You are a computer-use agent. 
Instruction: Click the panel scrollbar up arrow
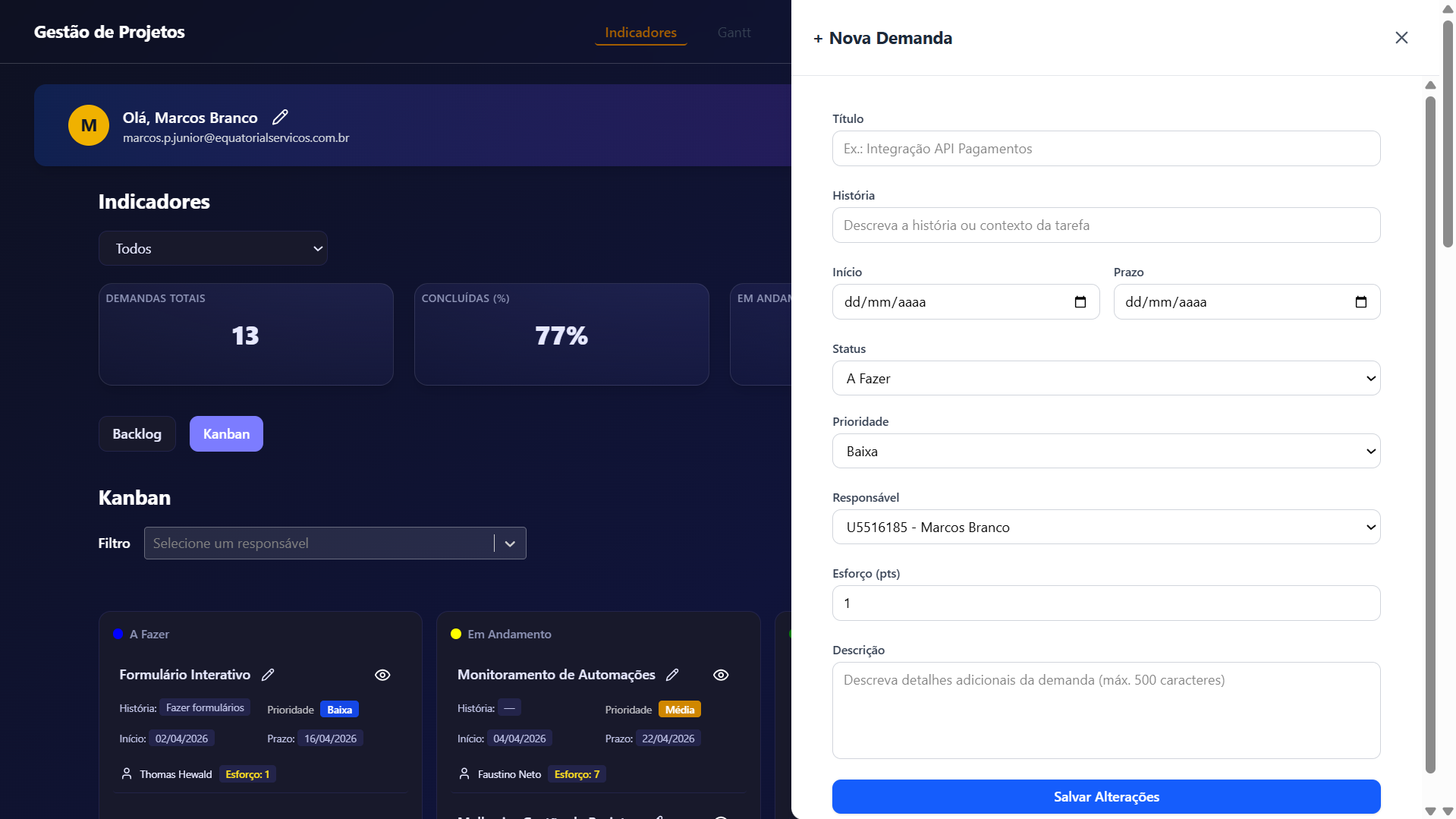click(x=1430, y=85)
